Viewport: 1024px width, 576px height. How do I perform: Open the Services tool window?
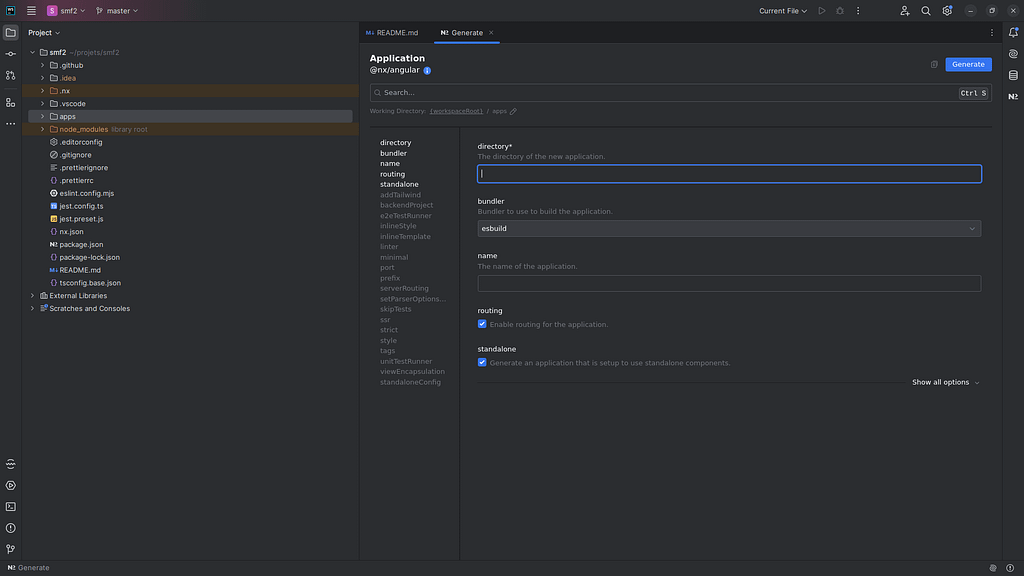point(10,485)
